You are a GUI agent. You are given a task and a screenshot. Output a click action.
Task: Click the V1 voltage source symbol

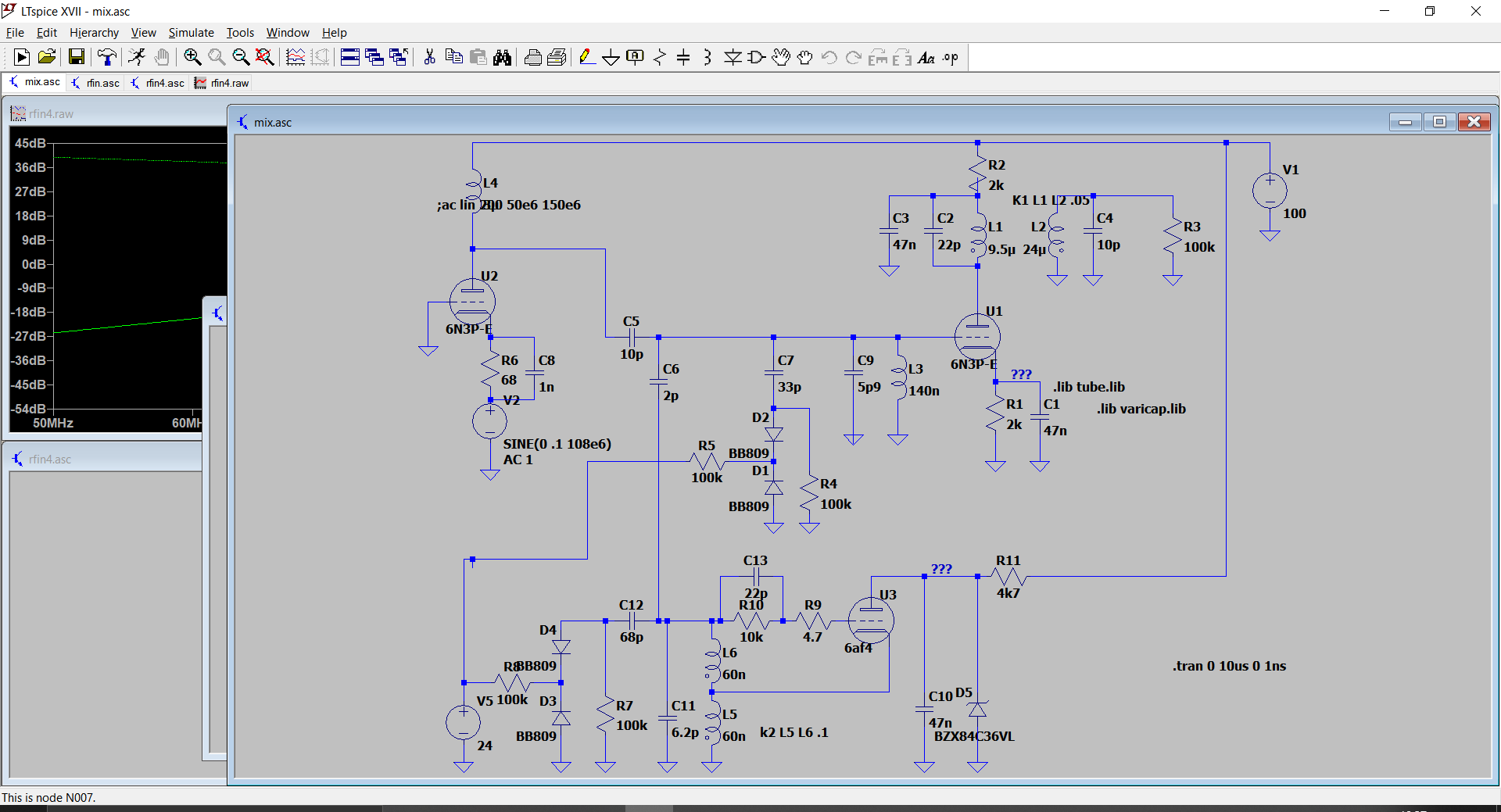click(1270, 191)
